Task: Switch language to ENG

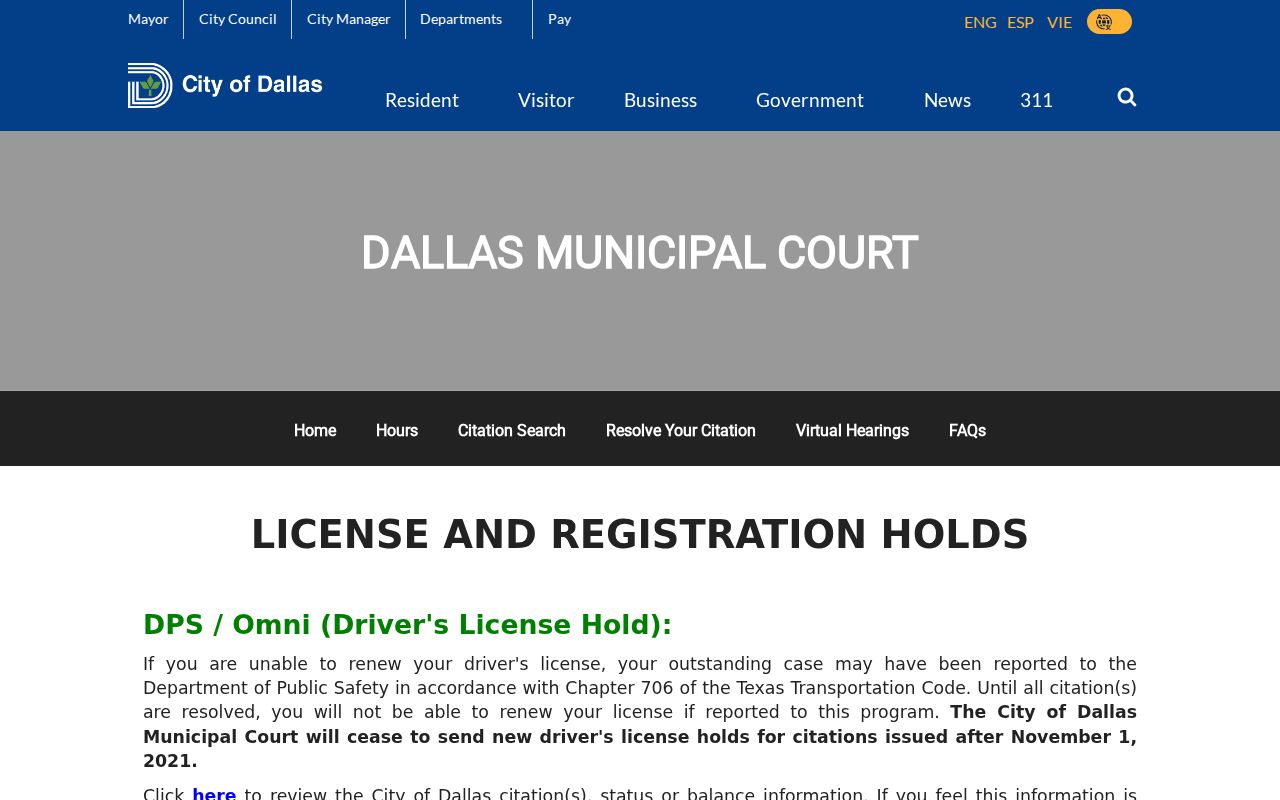Action: 980,22
